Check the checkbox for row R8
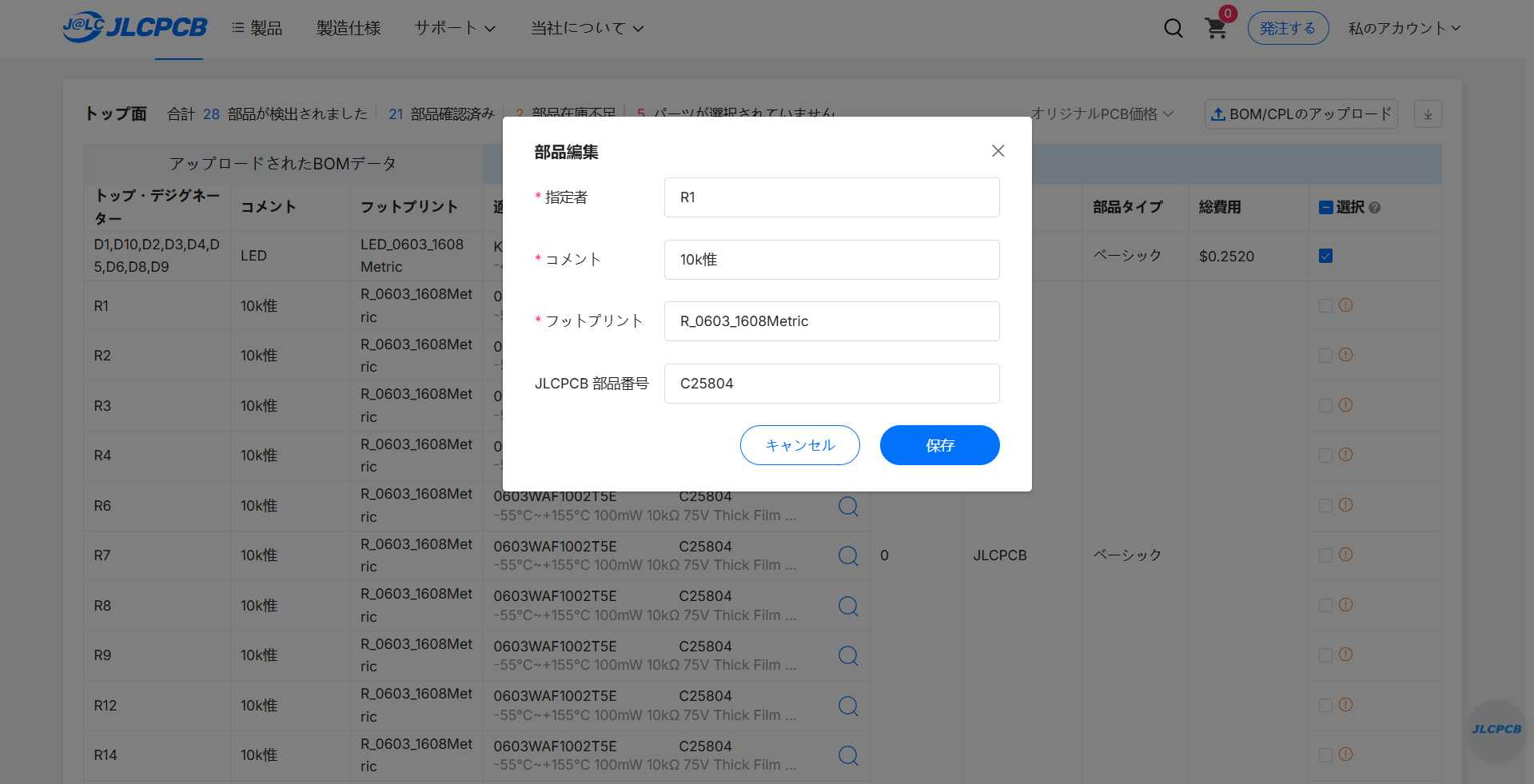The width and height of the screenshot is (1534, 784). coord(1325,605)
